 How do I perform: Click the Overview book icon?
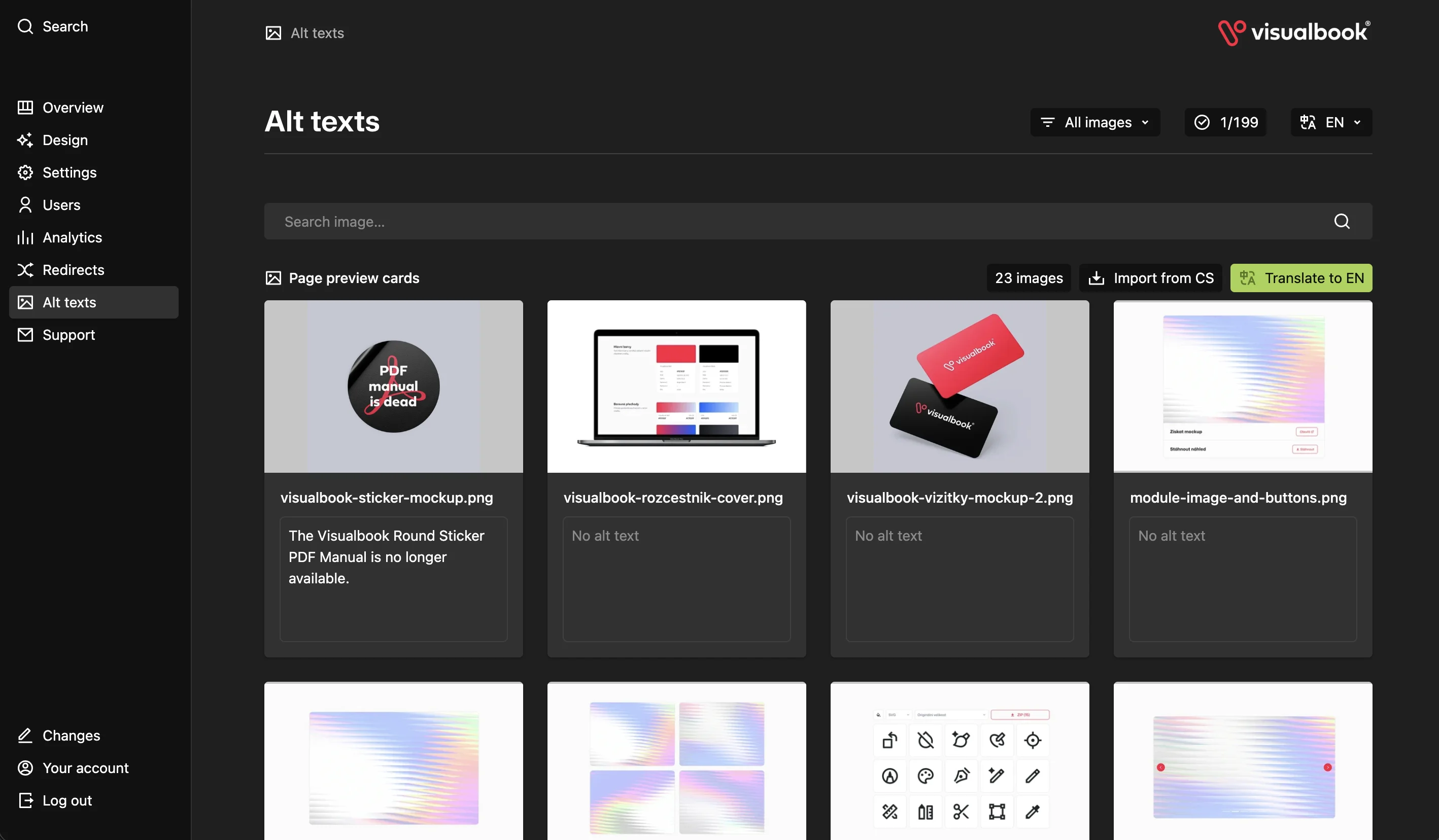[x=25, y=108]
